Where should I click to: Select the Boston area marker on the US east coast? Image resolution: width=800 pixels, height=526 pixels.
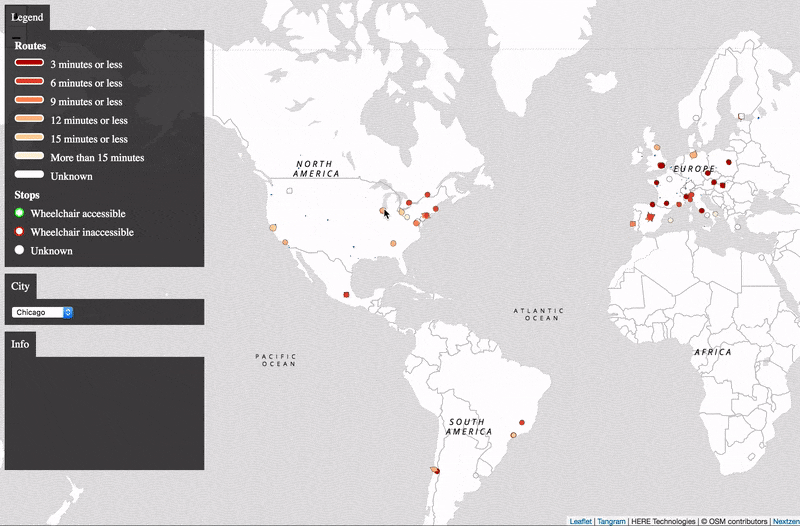(436, 209)
